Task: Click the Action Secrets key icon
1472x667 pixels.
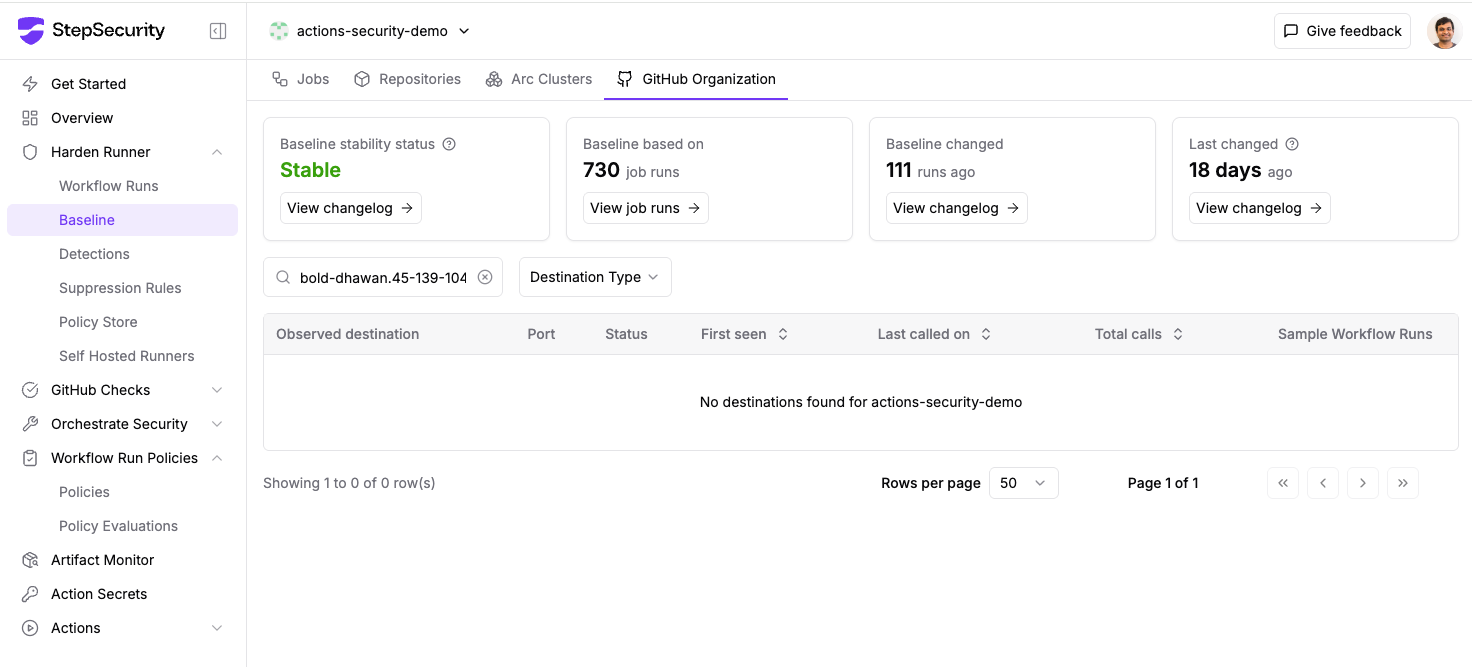Action: [x=30, y=594]
